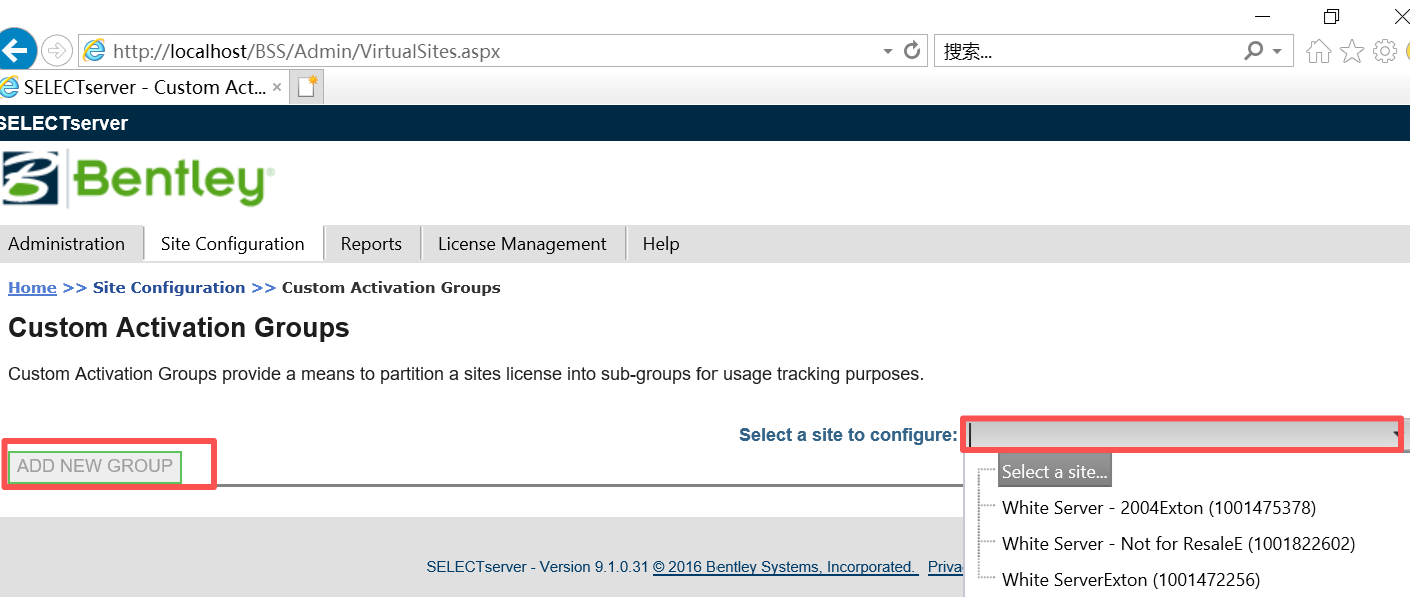This screenshot has height=597, width=1410.
Task: Click inside the browser search box
Action: 1085,51
